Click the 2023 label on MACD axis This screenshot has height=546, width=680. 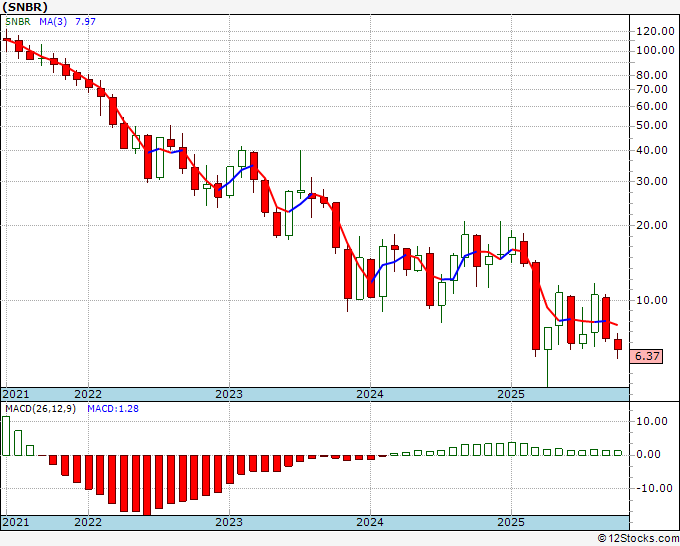229,522
